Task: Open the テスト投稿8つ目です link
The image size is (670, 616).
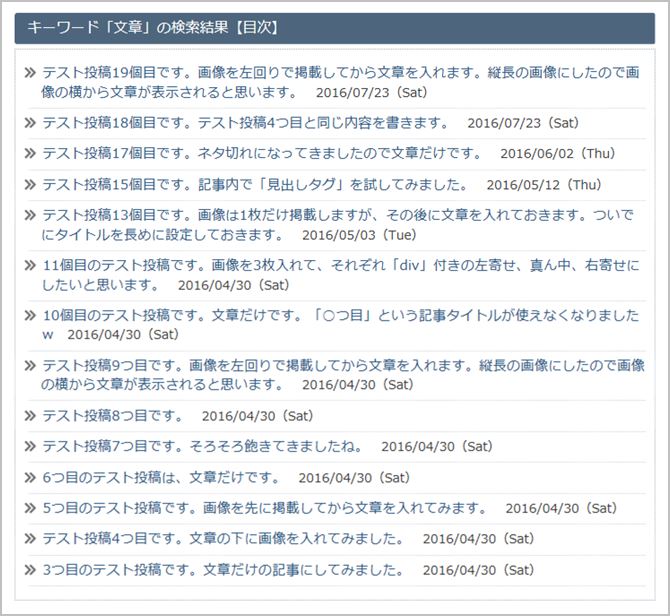Action: point(113,416)
